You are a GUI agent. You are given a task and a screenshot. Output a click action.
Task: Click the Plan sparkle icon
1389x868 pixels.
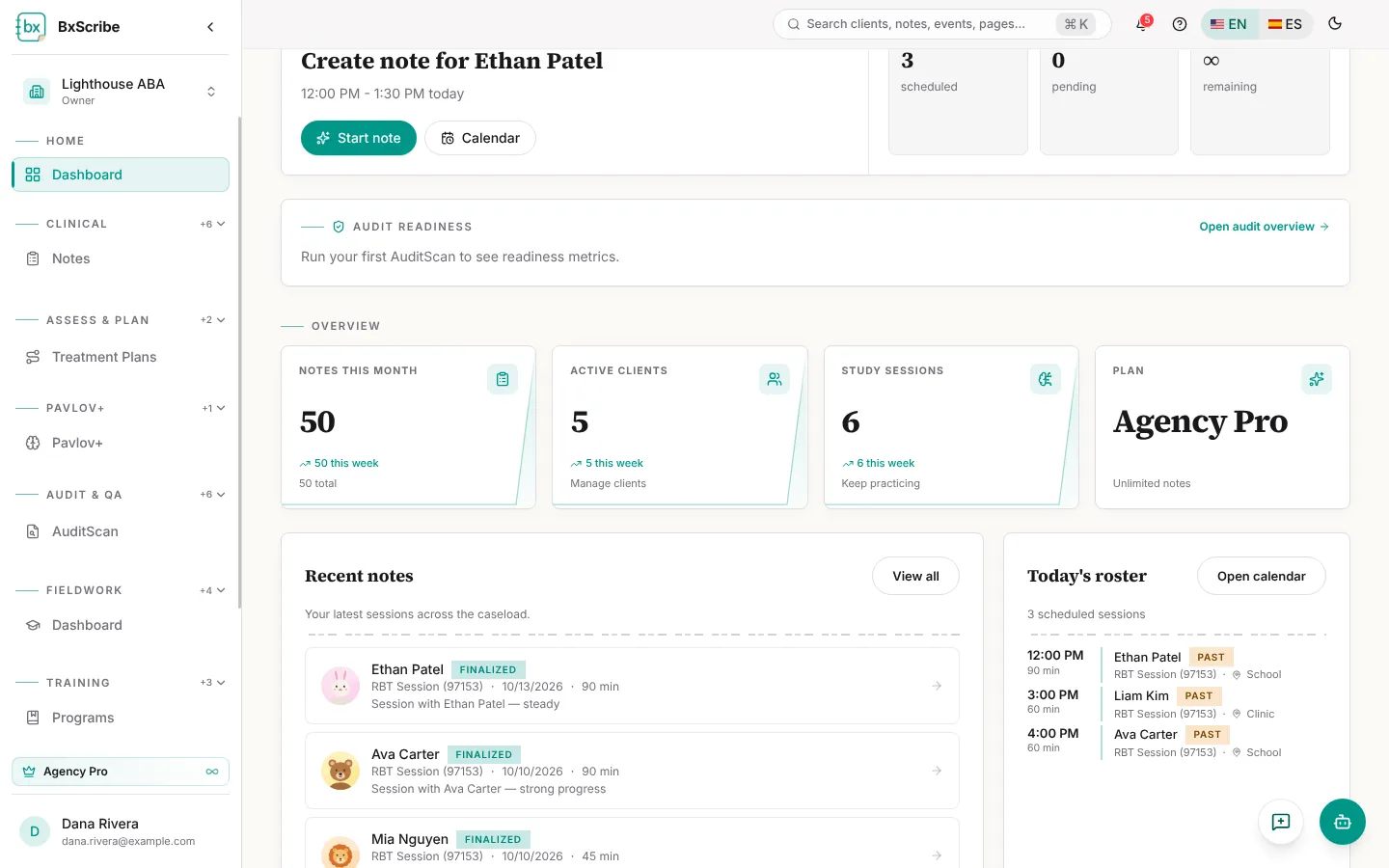tap(1317, 379)
